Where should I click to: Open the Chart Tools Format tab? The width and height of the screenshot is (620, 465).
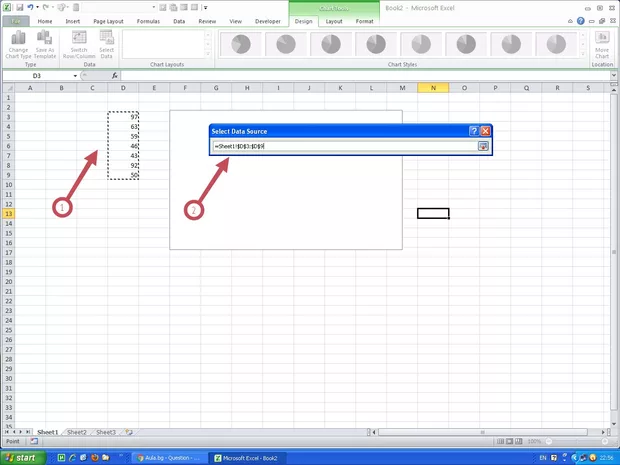coord(364,21)
